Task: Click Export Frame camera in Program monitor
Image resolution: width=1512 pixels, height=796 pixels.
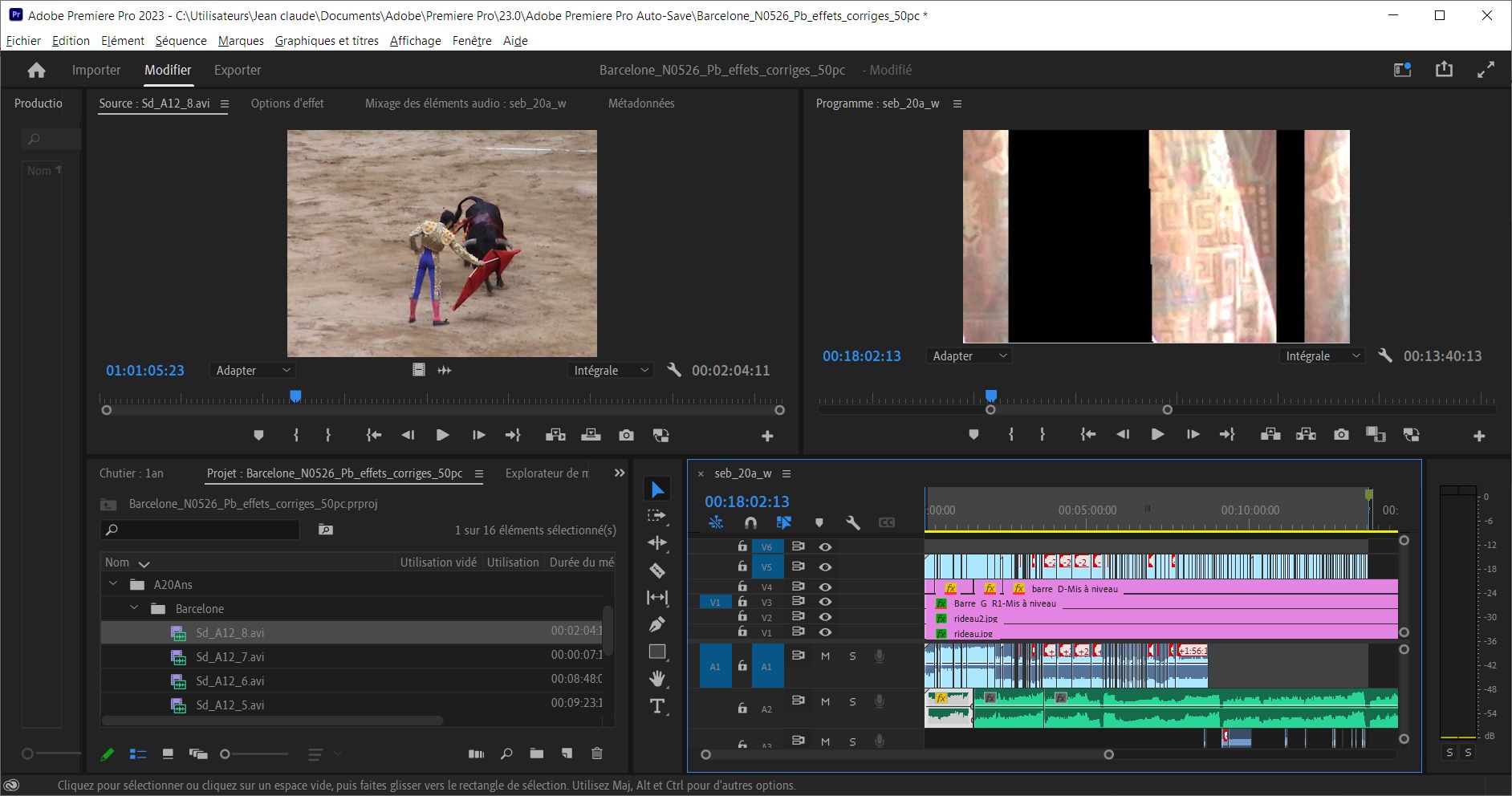Action: [x=1341, y=434]
